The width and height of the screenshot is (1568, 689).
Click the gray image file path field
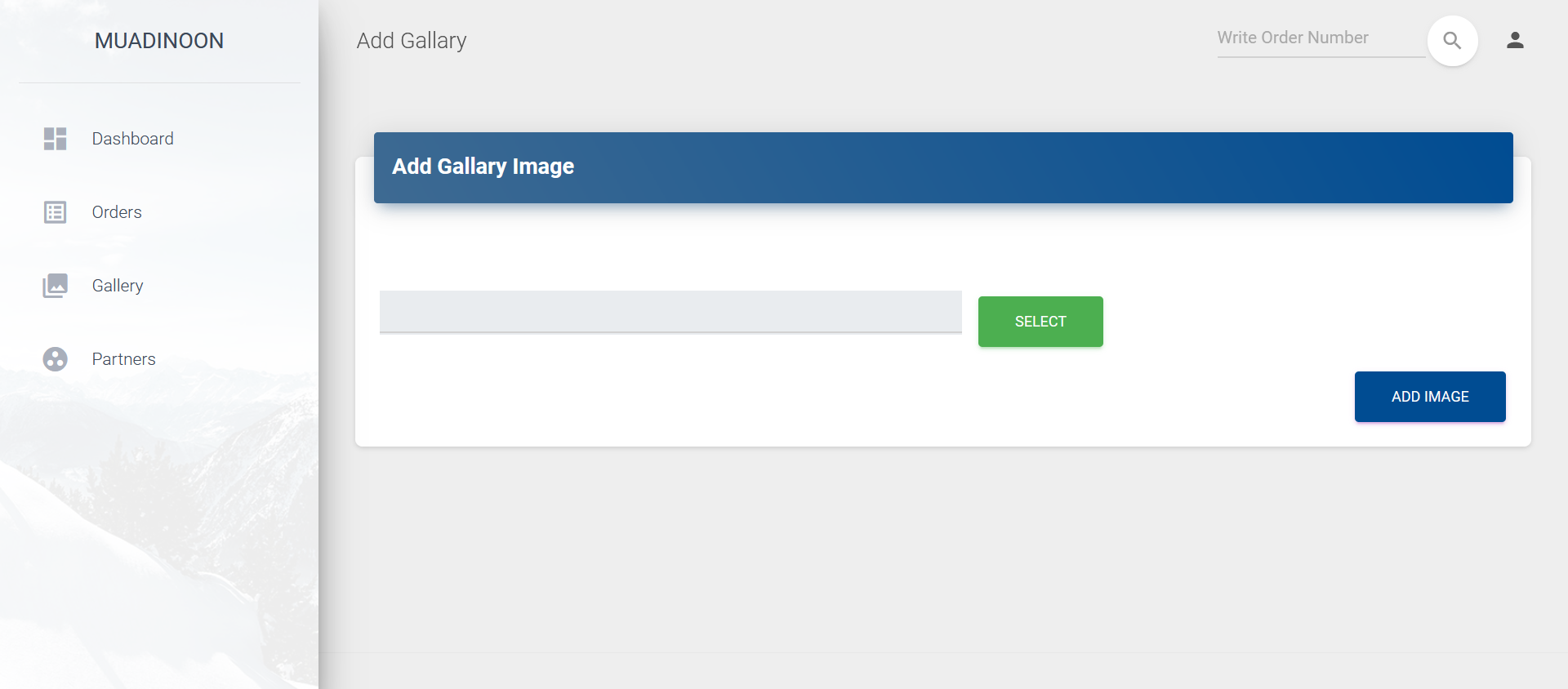point(670,312)
